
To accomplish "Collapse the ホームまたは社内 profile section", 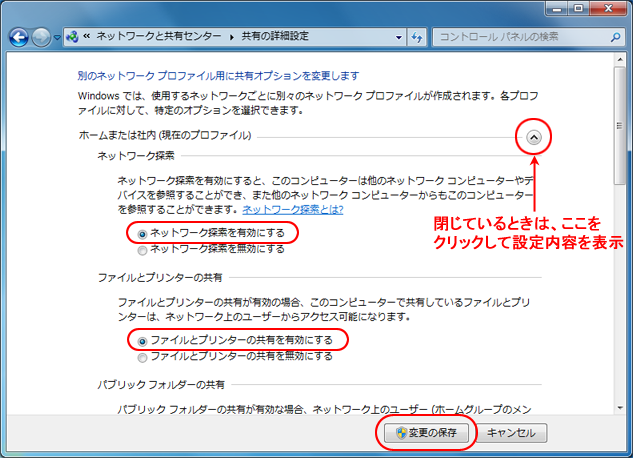I will click(534, 138).
